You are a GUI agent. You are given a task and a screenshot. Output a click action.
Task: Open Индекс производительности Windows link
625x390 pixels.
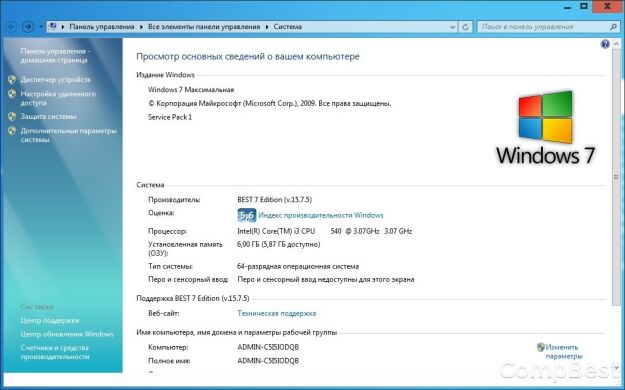click(321, 215)
